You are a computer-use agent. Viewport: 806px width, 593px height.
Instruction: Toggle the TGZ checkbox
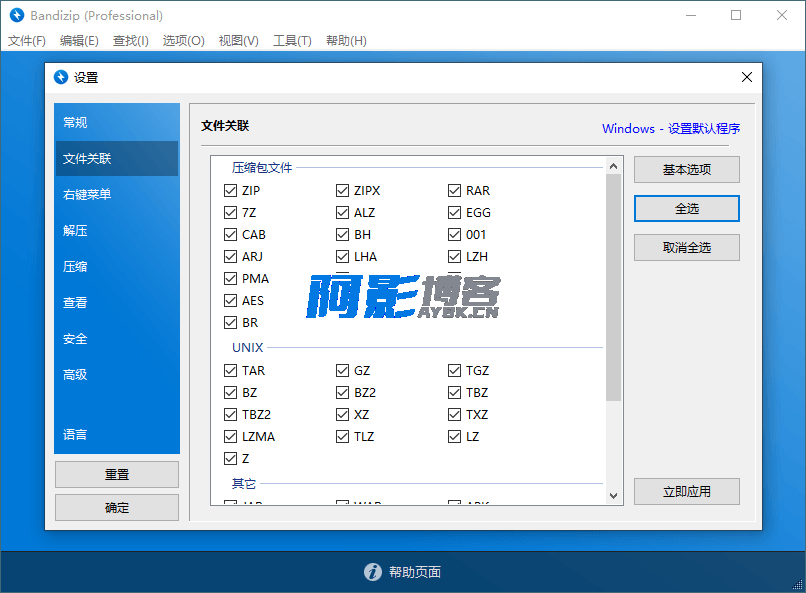[x=454, y=370]
